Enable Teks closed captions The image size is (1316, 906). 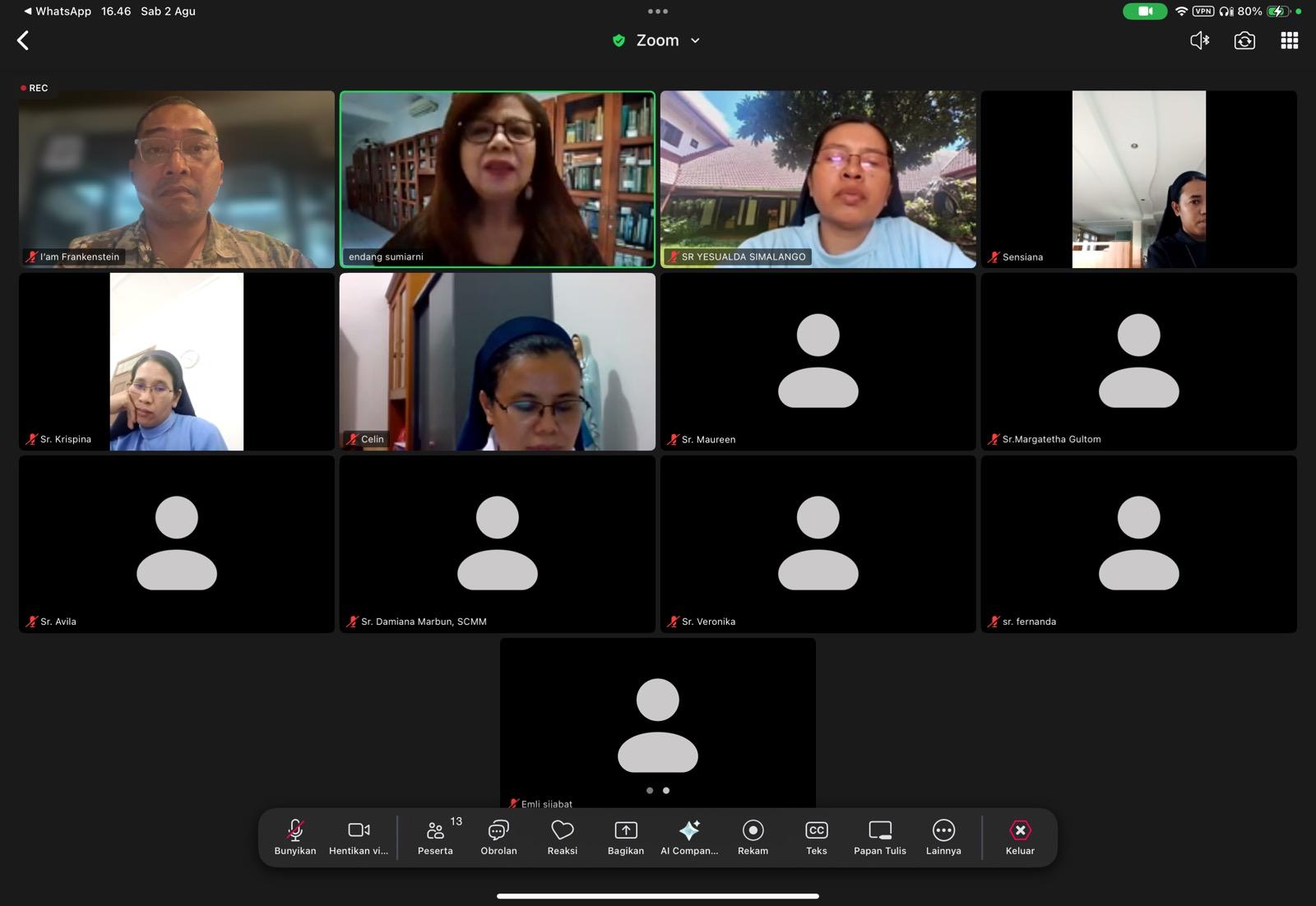tap(817, 837)
